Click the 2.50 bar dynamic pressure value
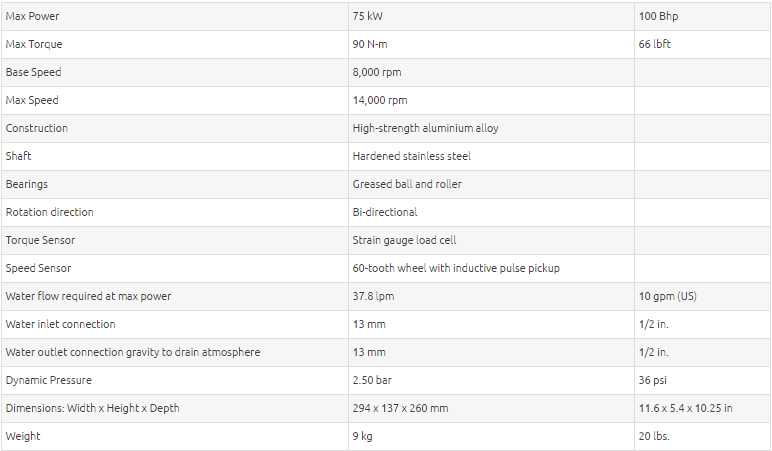The width and height of the screenshot is (772, 451). coord(372,380)
